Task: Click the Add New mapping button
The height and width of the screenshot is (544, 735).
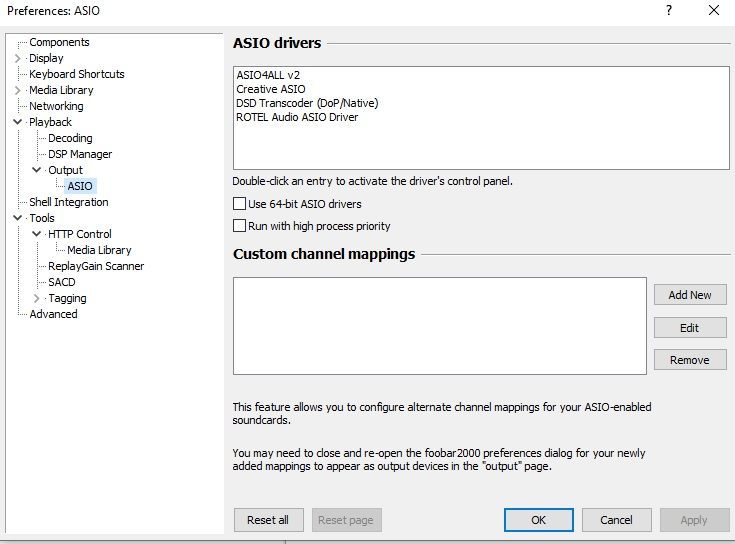Action: [x=690, y=295]
